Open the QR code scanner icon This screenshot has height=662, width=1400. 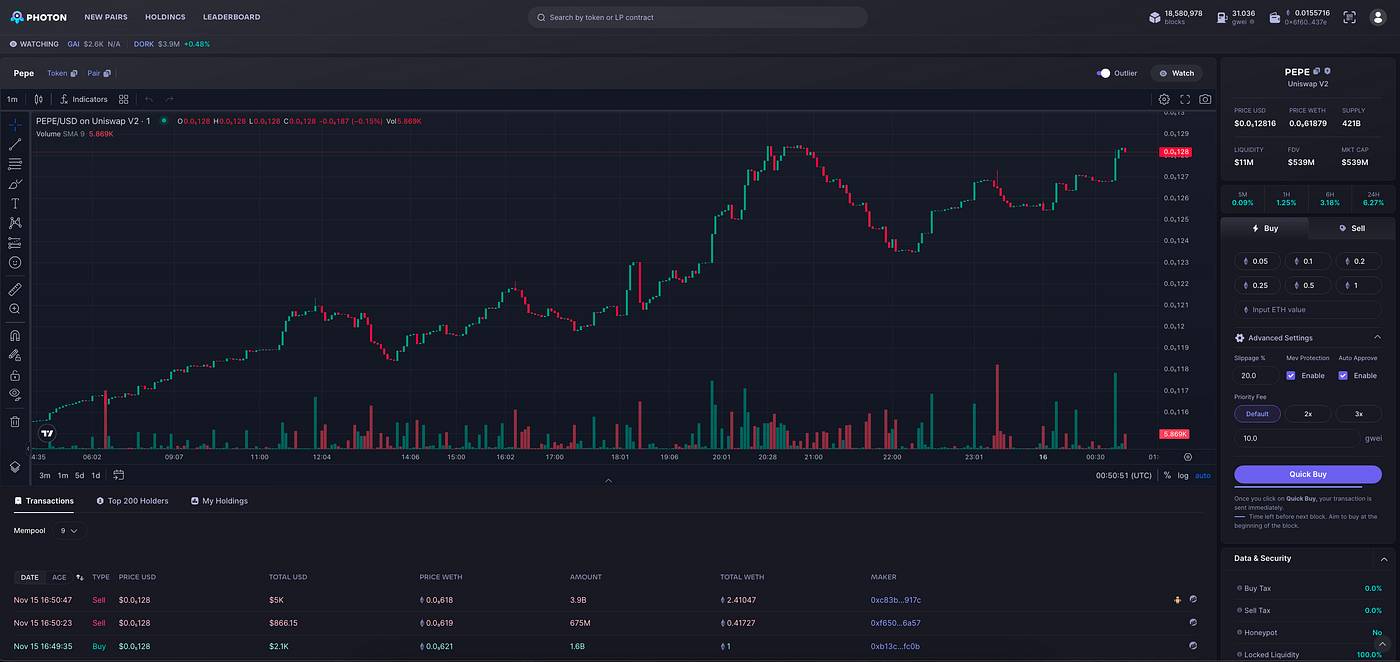coord(1349,17)
